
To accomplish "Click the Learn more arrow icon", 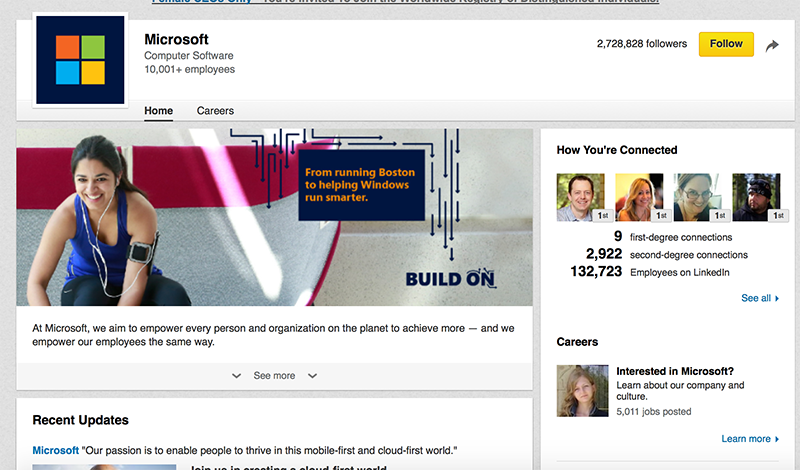I will 777,439.
